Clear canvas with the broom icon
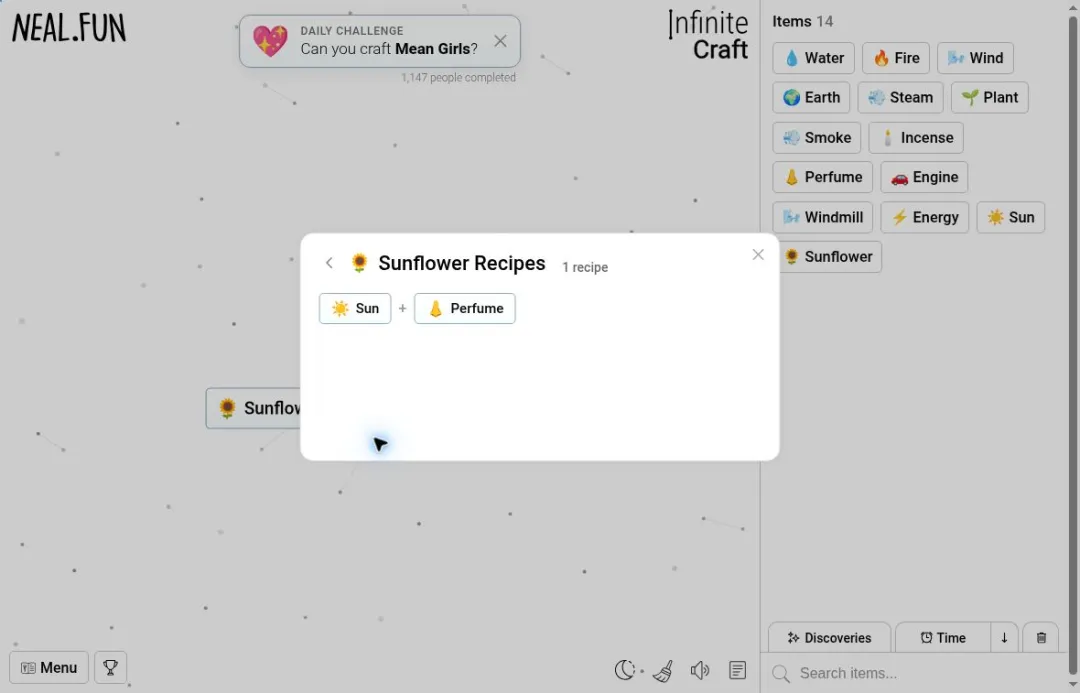Image resolution: width=1080 pixels, height=693 pixels. [x=663, y=670]
